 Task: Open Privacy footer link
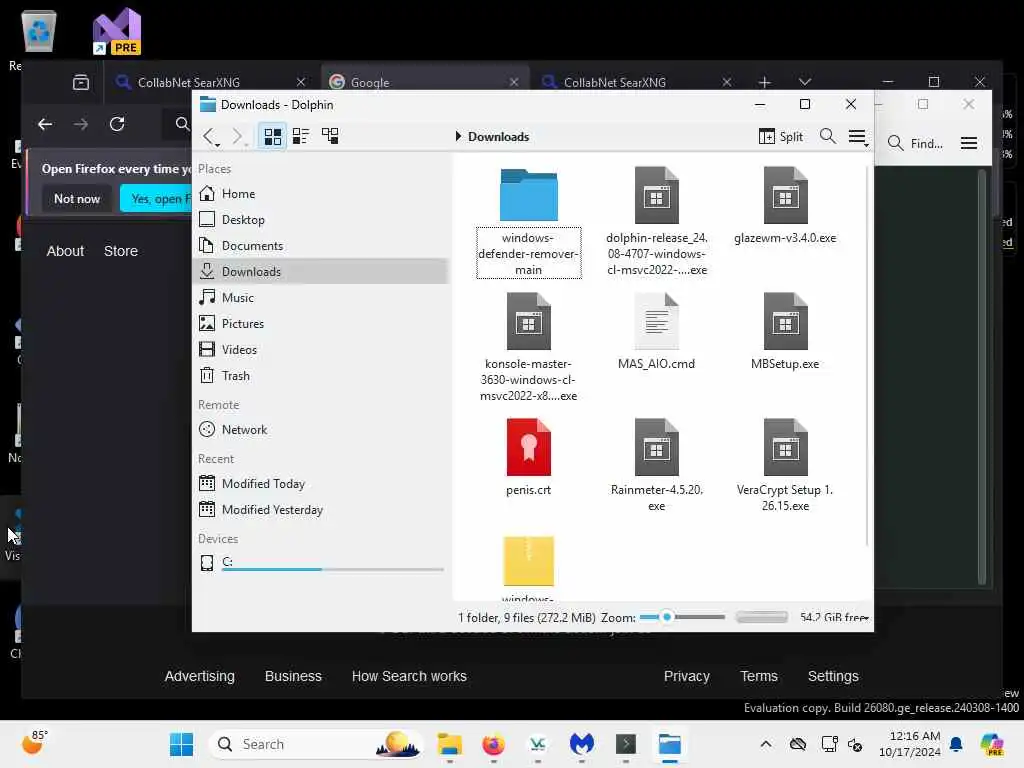pos(686,676)
